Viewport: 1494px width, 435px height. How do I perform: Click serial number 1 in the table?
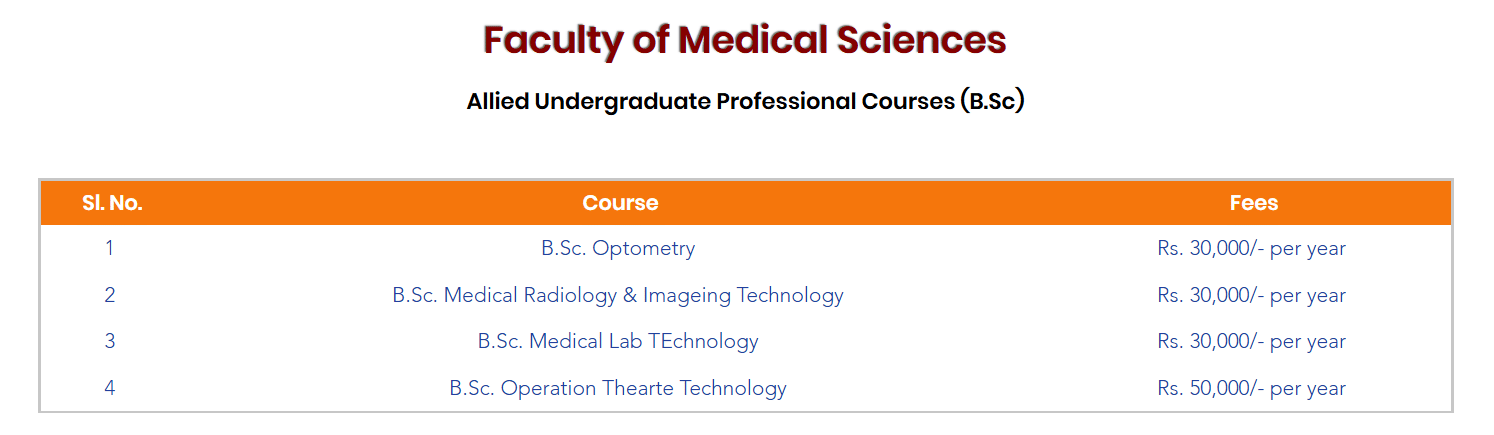coord(109,248)
